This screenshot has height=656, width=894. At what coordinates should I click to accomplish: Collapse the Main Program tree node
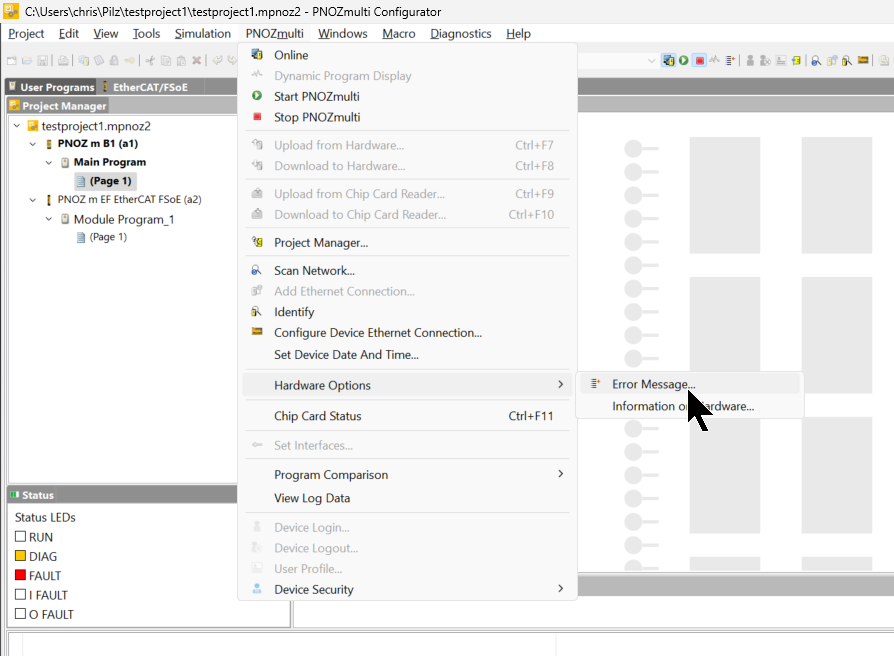point(49,162)
